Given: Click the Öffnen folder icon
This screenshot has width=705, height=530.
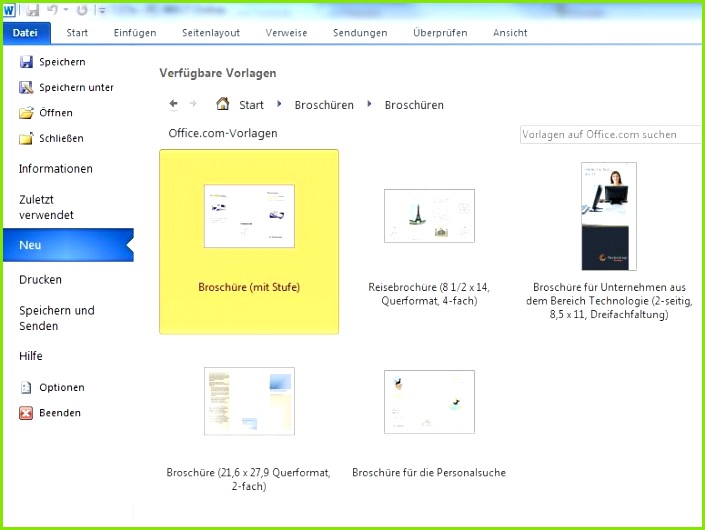Looking at the screenshot, I should tap(26, 112).
